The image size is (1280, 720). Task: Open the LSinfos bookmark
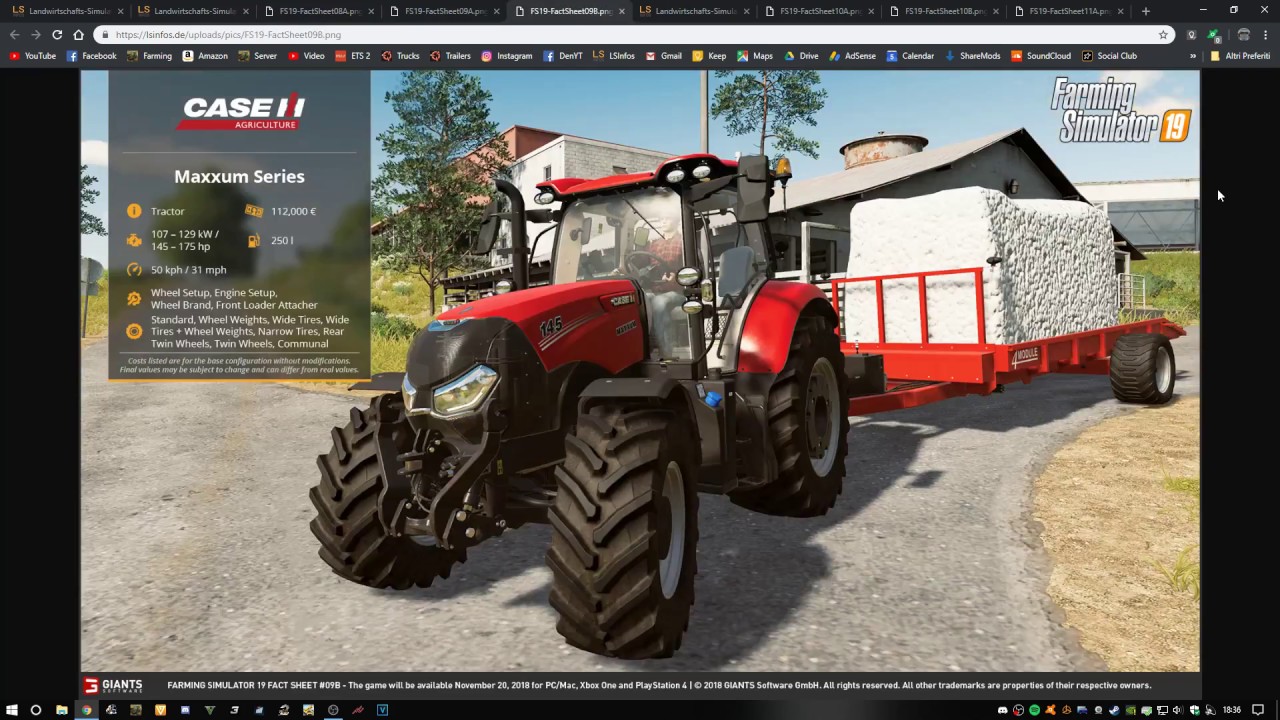pos(613,56)
